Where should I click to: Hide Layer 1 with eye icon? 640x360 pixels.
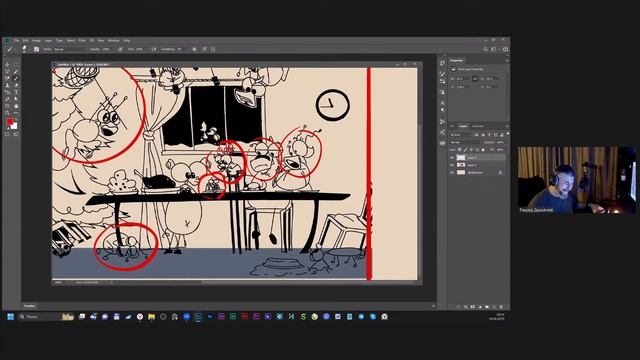point(452,165)
